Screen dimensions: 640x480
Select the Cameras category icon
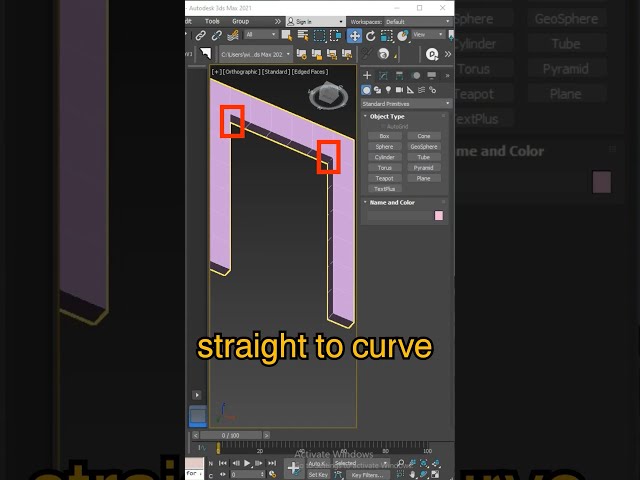(x=399, y=90)
